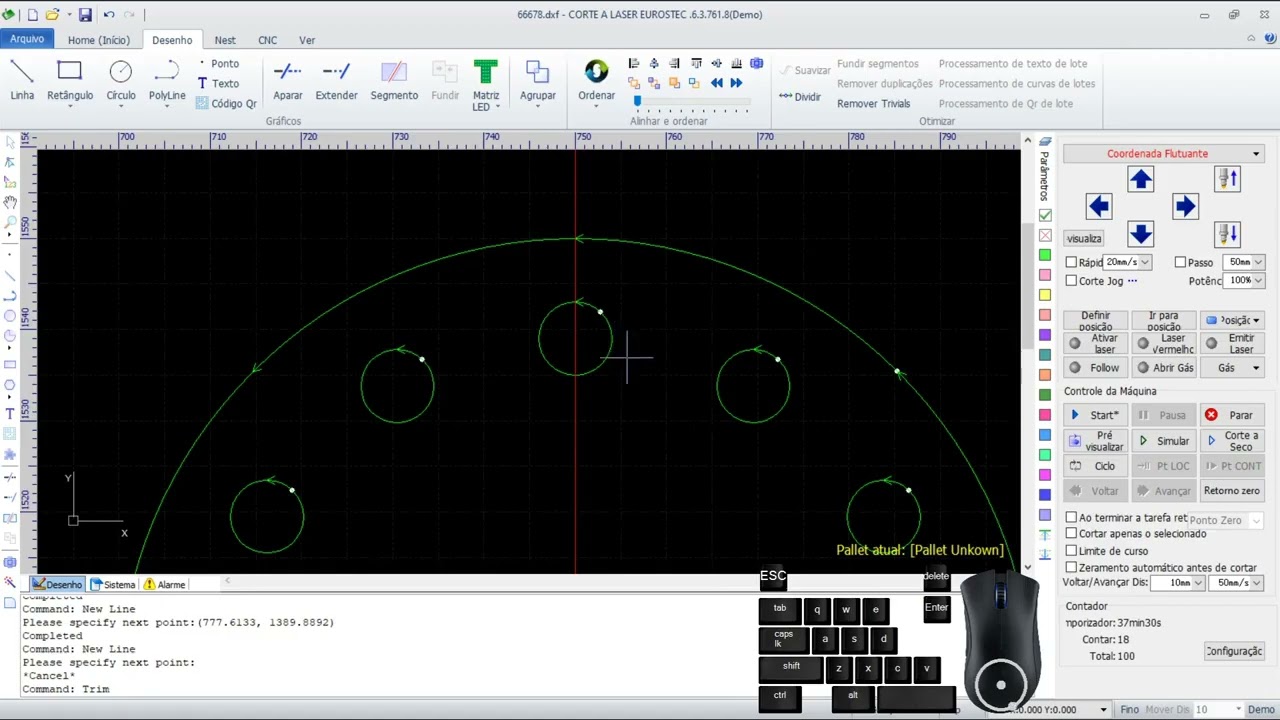
Task: Open the Potência 100% dropdown
Action: pos(1258,281)
